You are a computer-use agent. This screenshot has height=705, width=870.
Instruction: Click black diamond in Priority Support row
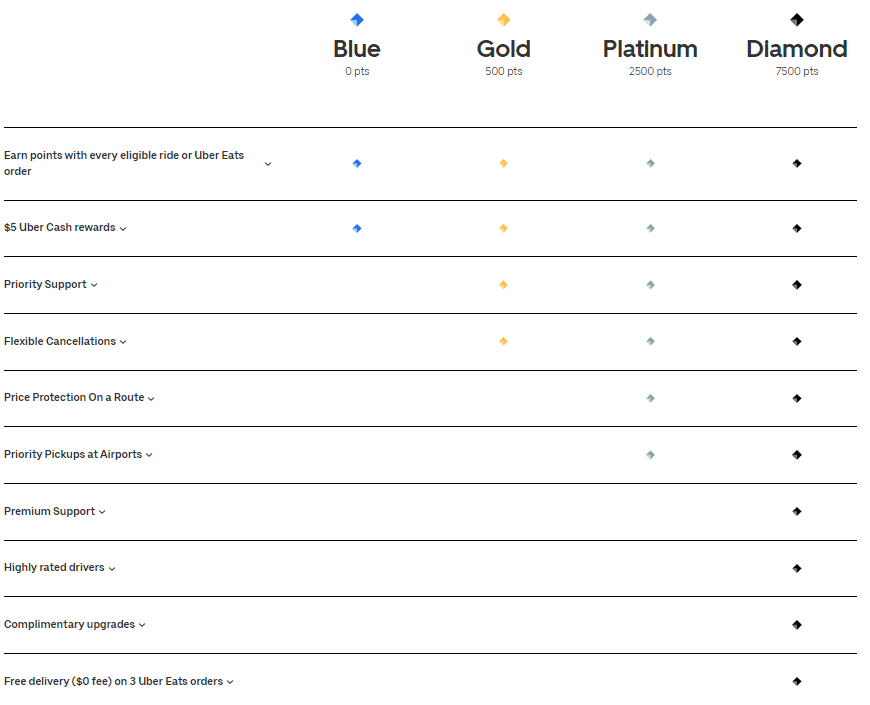tap(797, 285)
